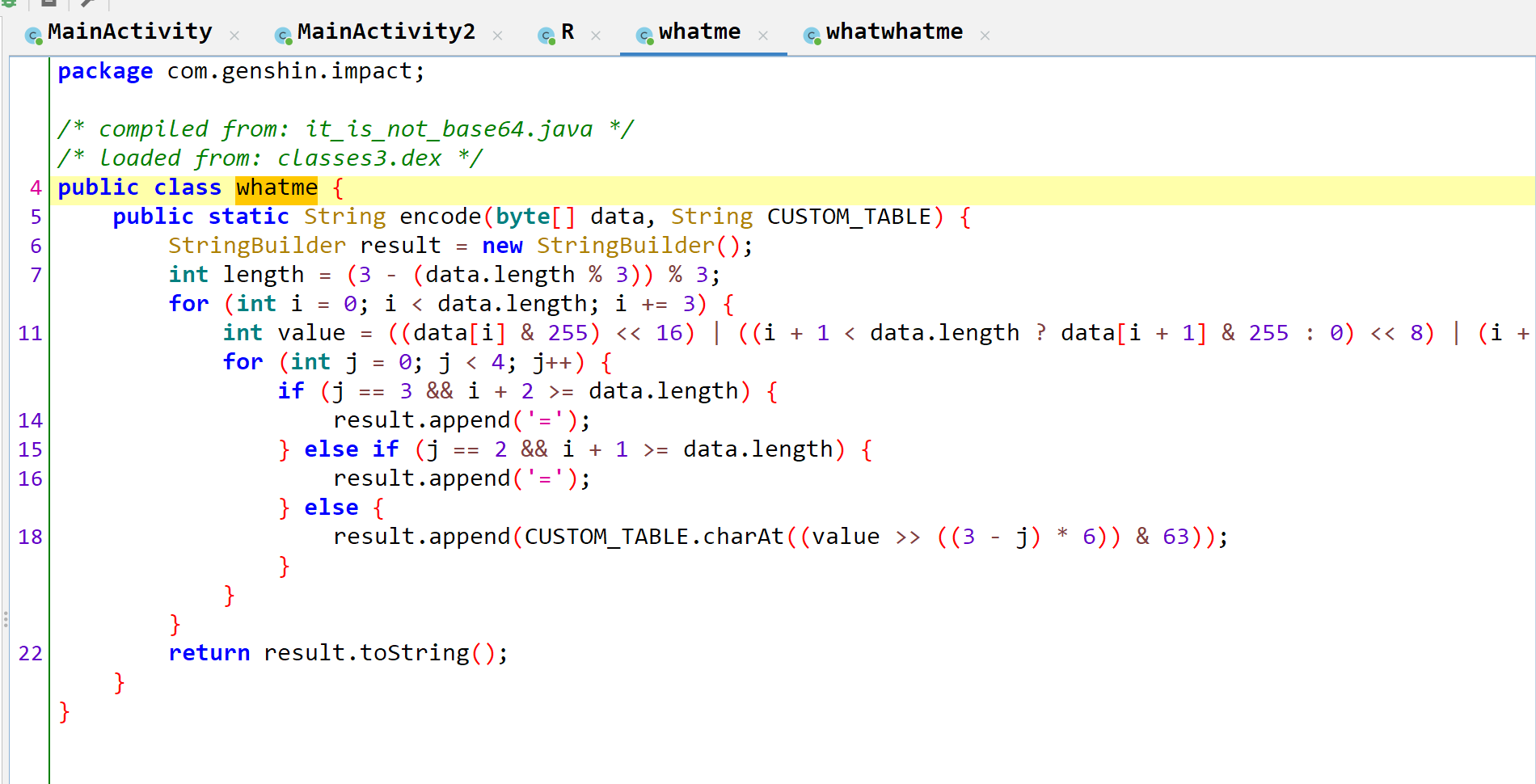Open the R class tab
1536x784 pixels.
point(568,32)
